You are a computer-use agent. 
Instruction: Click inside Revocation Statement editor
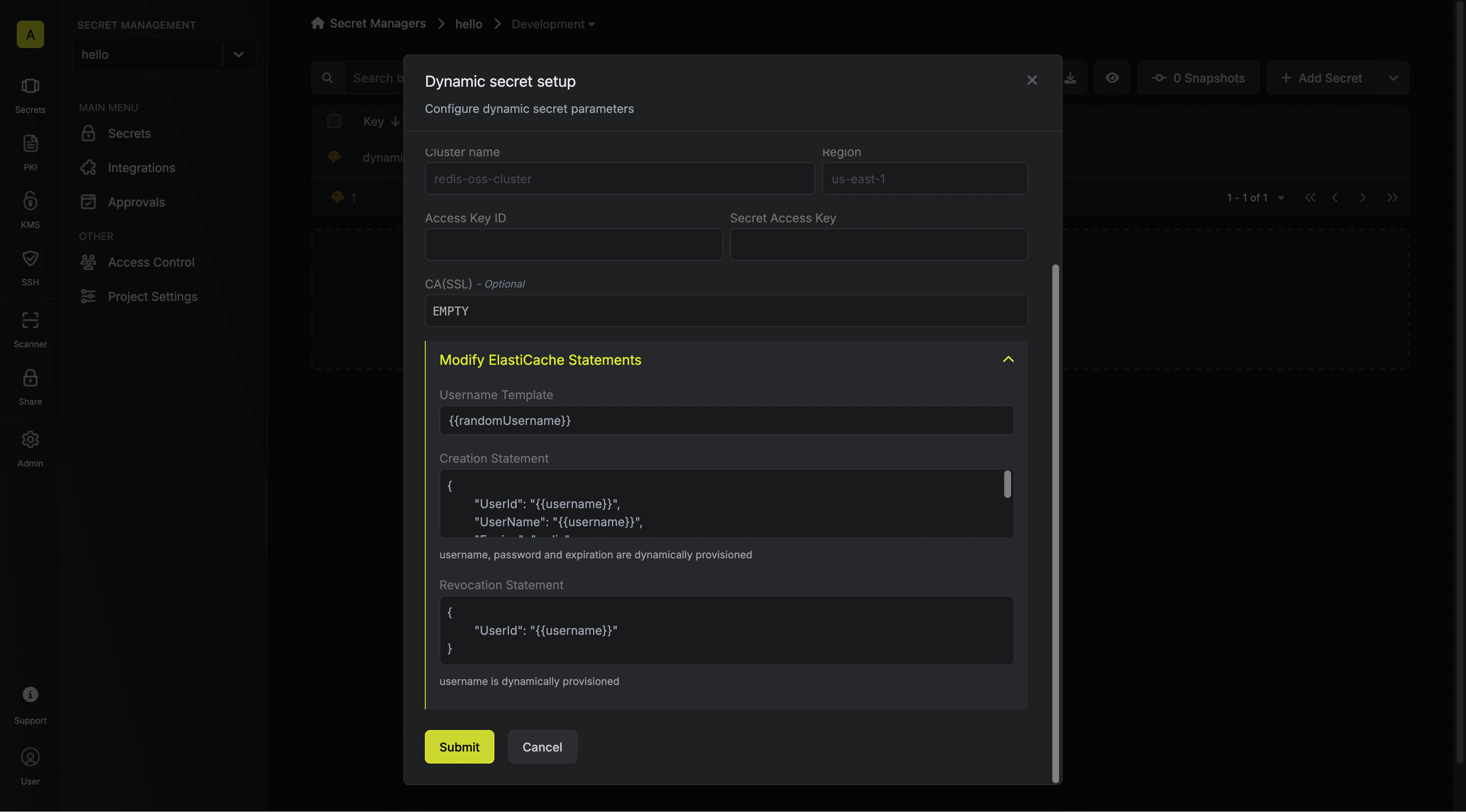pyautogui.click(x=726, y=630)
